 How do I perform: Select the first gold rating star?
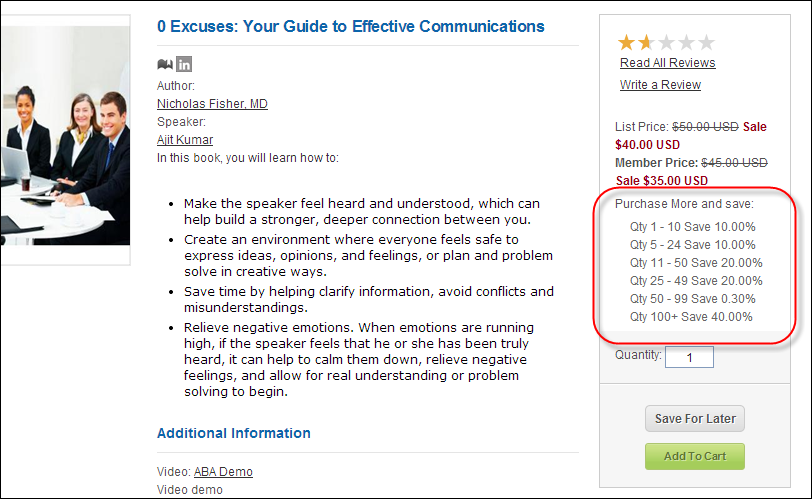tap(626, 42)
